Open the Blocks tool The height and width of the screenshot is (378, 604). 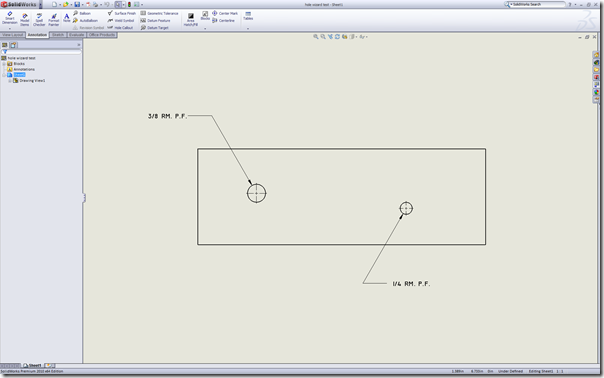point(205,16)
